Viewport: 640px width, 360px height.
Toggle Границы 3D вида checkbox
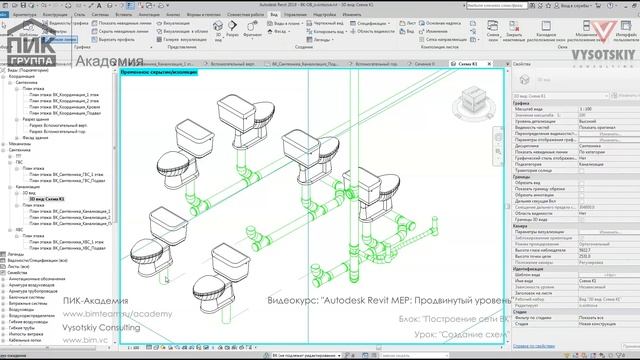click(x=582, y=220)
